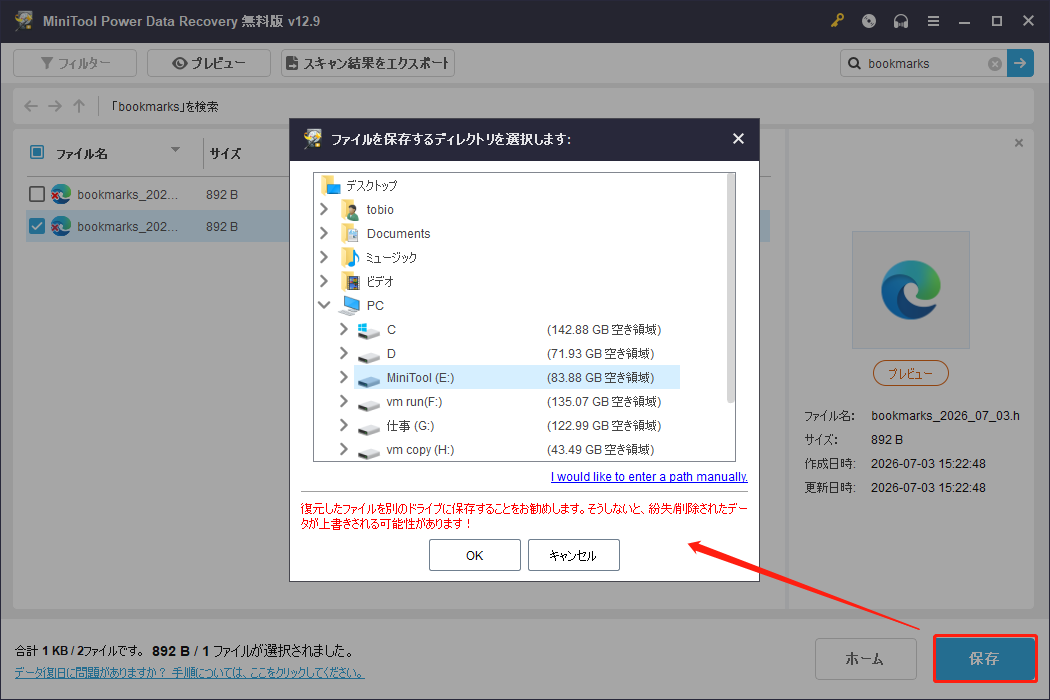Screen dimensions: 1050x700
Task: Expand drive C
Action: (x=344, y=330)
